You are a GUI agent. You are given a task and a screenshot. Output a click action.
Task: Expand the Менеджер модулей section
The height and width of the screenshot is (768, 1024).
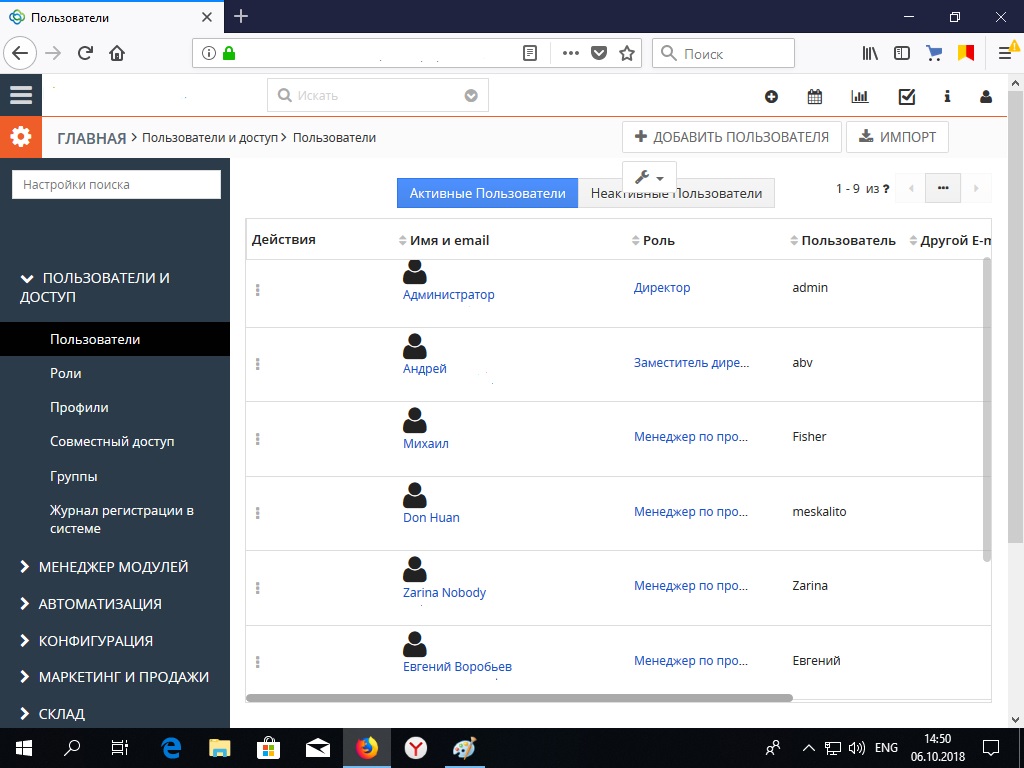pyautogui.click(x=113, y=567)
